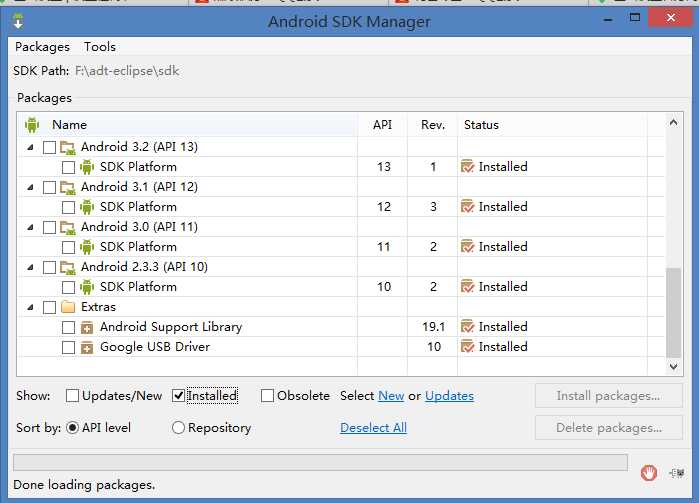
Task: Enable the Updates/New show filter
Action: [x=72, y=396]
